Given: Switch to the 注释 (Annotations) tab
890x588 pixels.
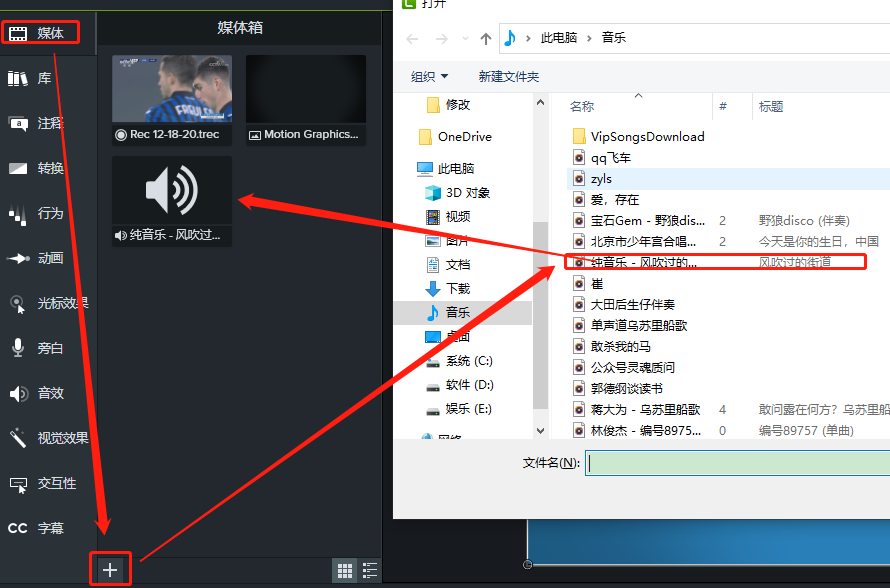Looking at the screenshot, I should pyautogui.click(x=35, y=123).
